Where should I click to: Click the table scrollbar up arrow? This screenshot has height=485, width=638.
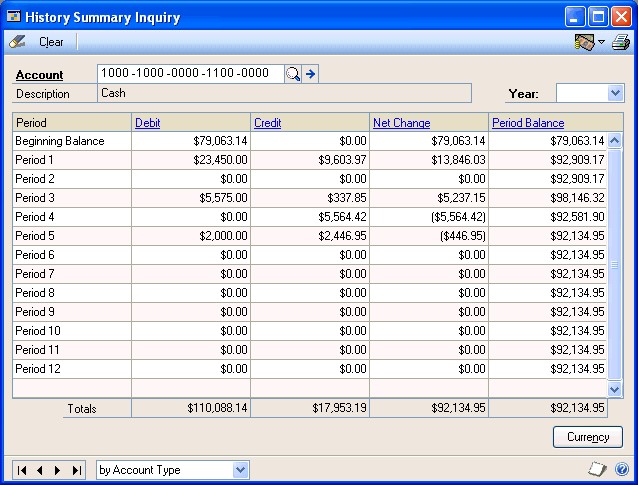pyautogui.click(x=614, y=140)
